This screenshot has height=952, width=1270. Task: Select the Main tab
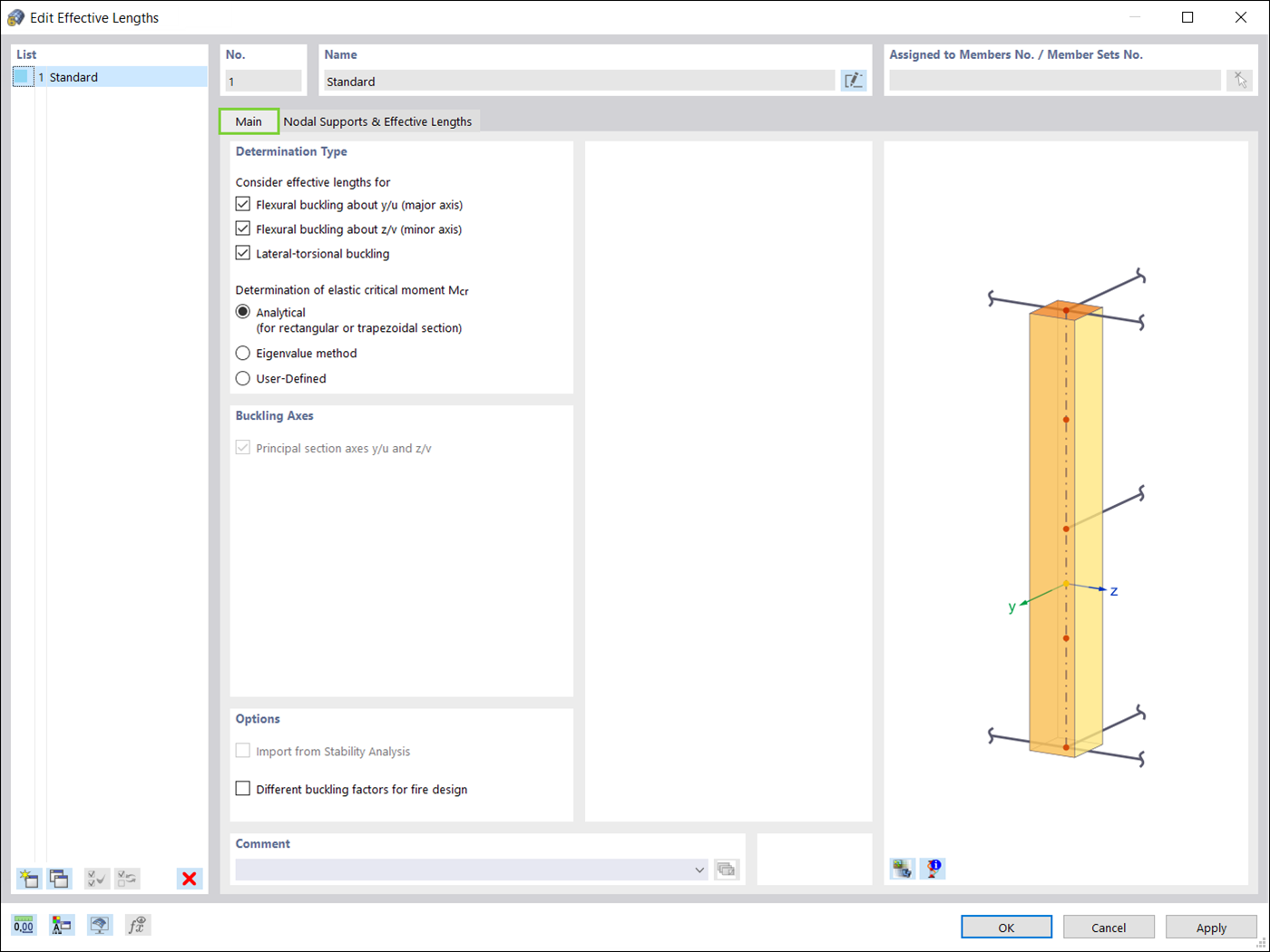(249, 121)
